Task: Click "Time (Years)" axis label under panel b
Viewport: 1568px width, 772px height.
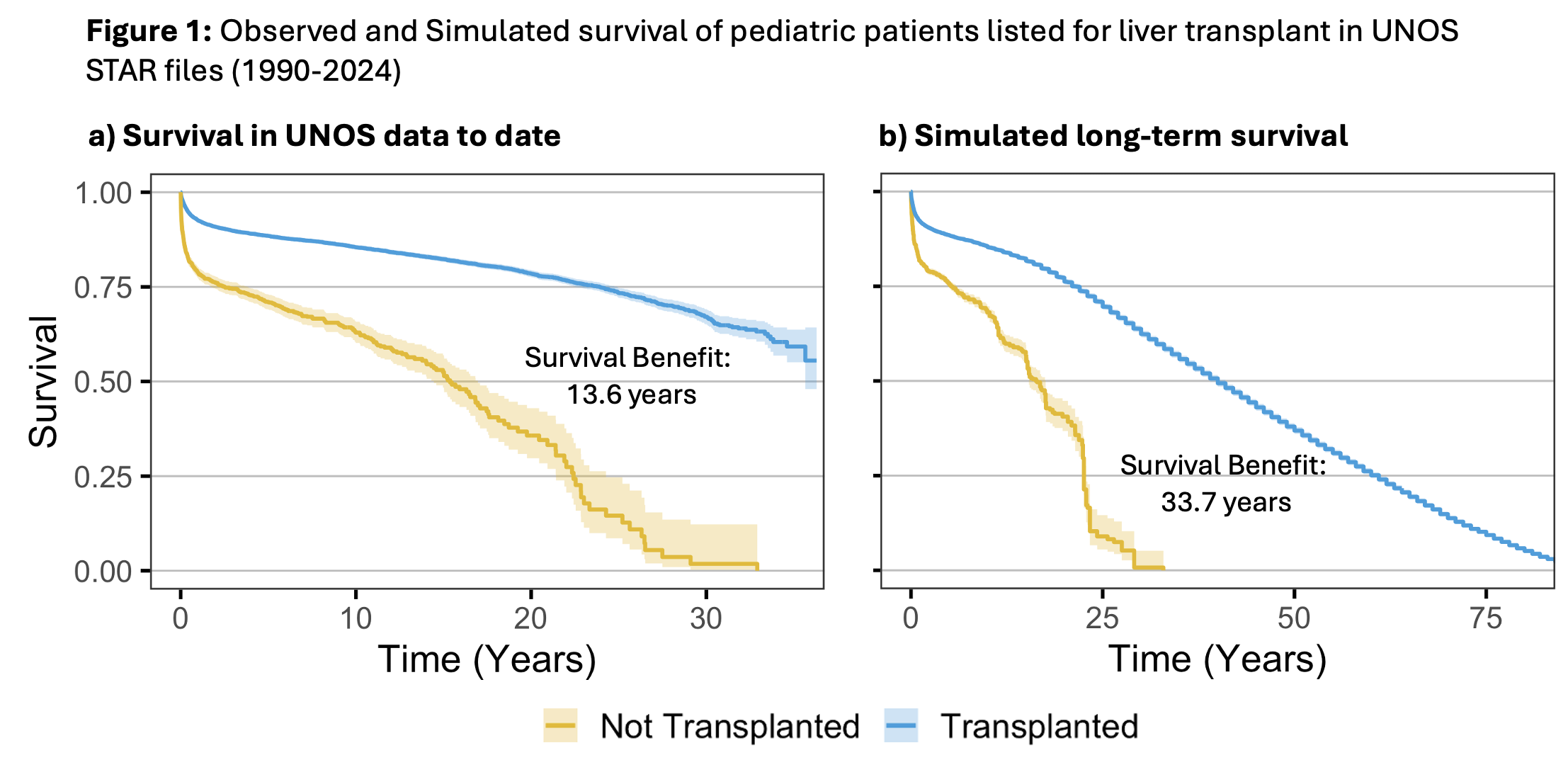Action: pyautogui.click(x=1217, y=659)
